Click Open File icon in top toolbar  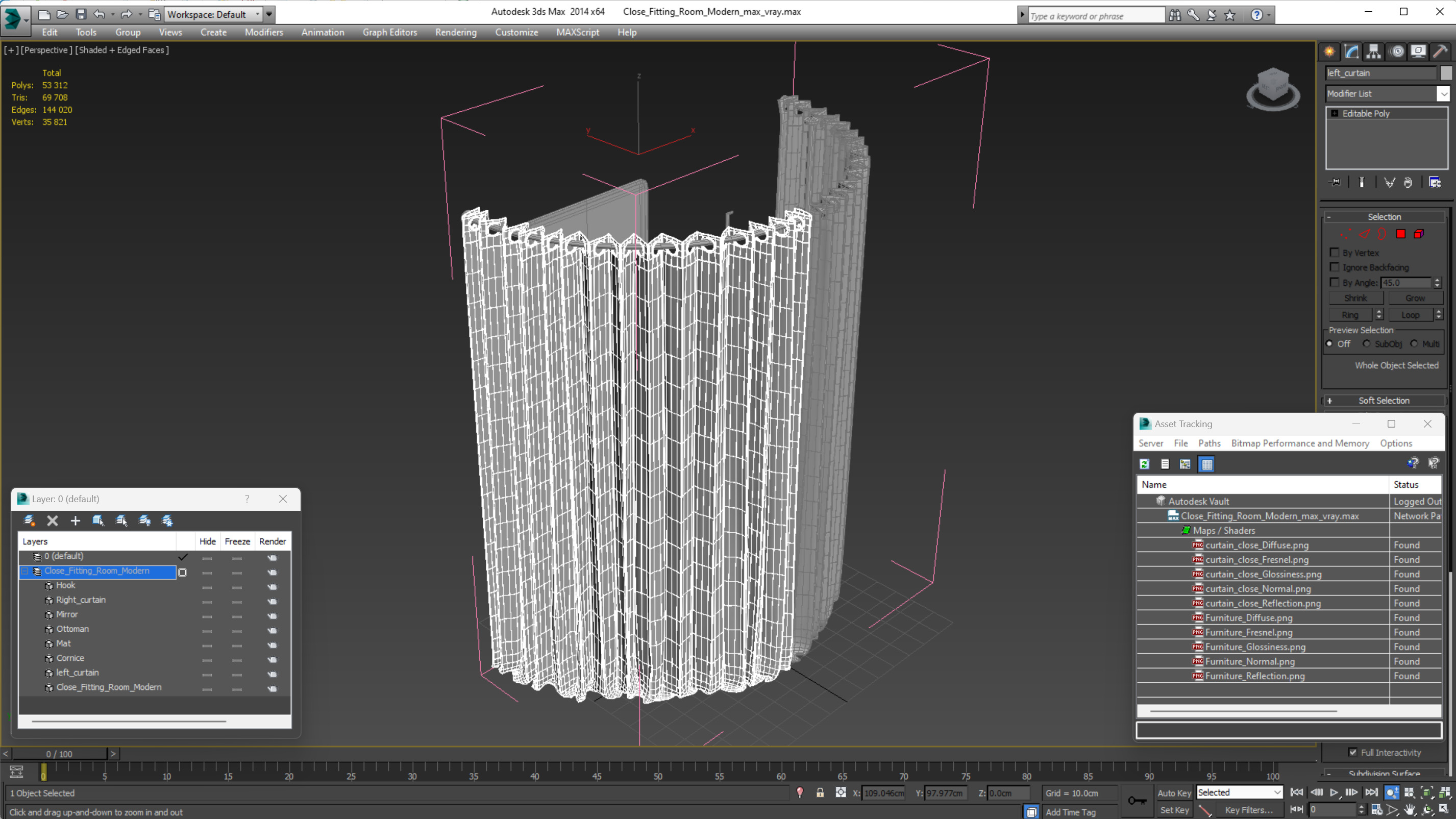[62, 14]
